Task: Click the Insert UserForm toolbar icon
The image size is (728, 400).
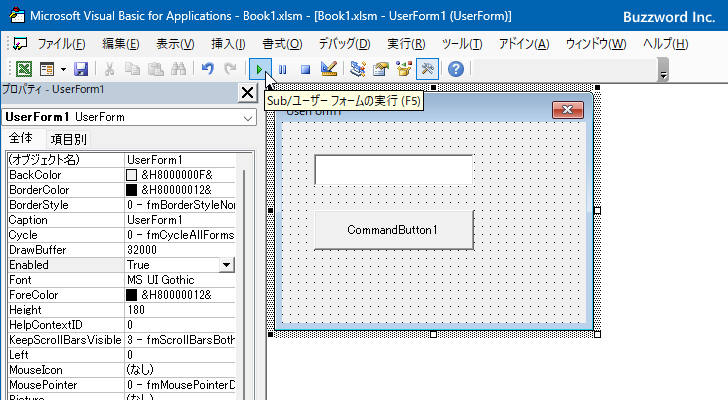Action: point(47,69)
